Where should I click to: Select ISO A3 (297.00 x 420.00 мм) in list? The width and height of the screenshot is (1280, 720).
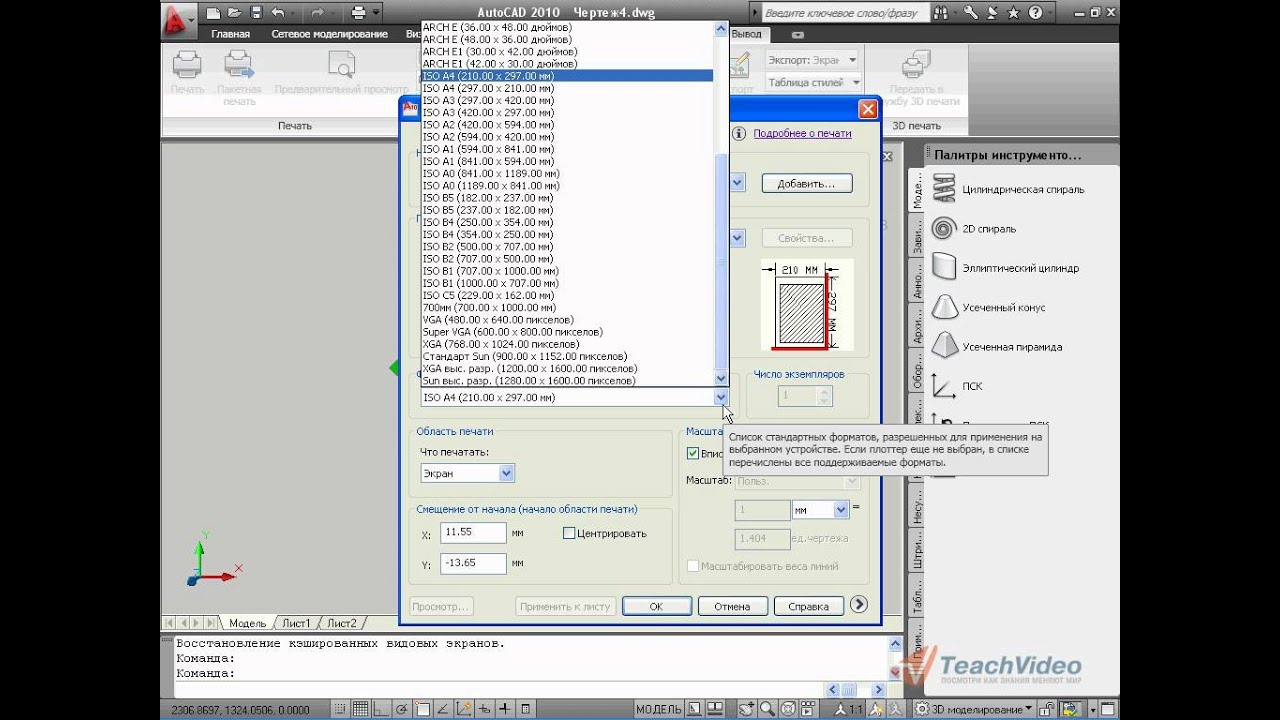click(x=567, y=100)
